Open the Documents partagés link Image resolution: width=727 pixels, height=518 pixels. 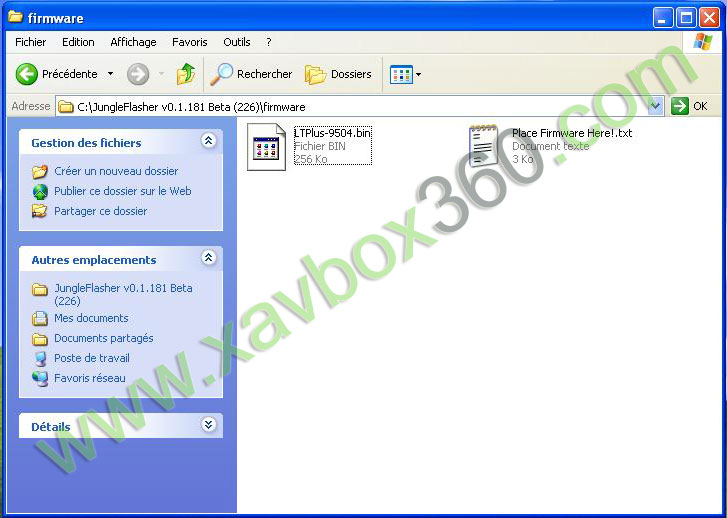pyautogui.click(x=103, y=338)
